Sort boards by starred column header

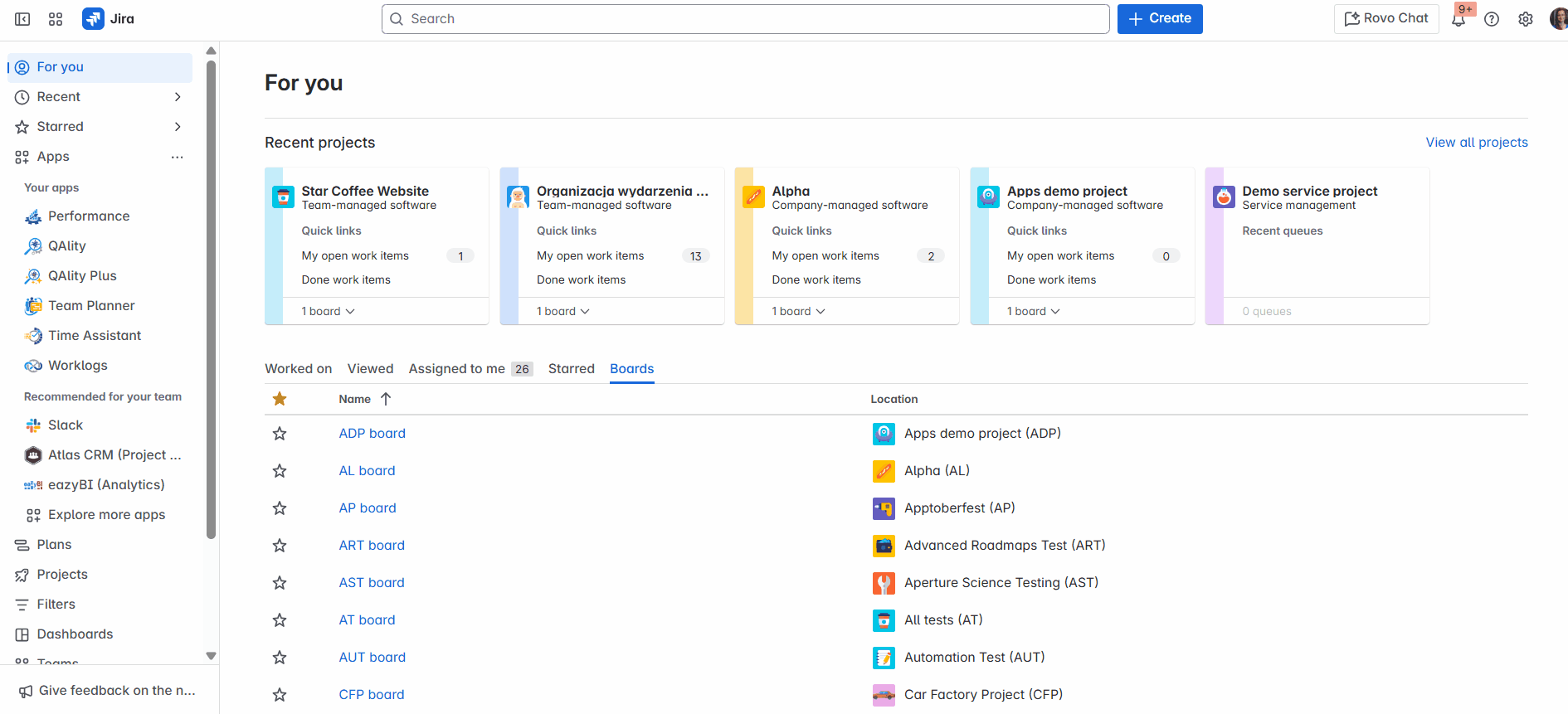pos(280,399)
